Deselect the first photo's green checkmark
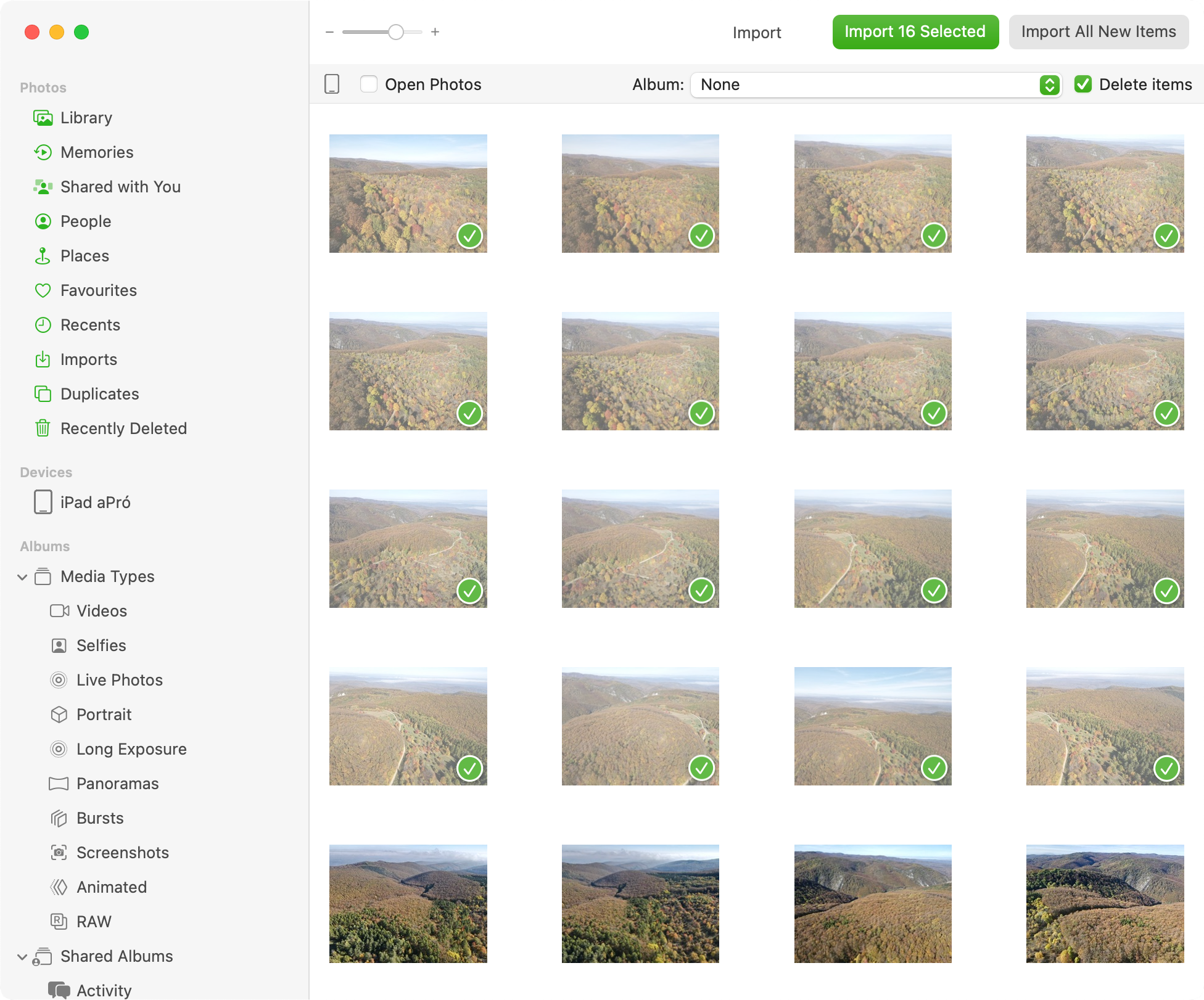The height and width of the screenshot is (1000, 1204). (x=469, y=236)
